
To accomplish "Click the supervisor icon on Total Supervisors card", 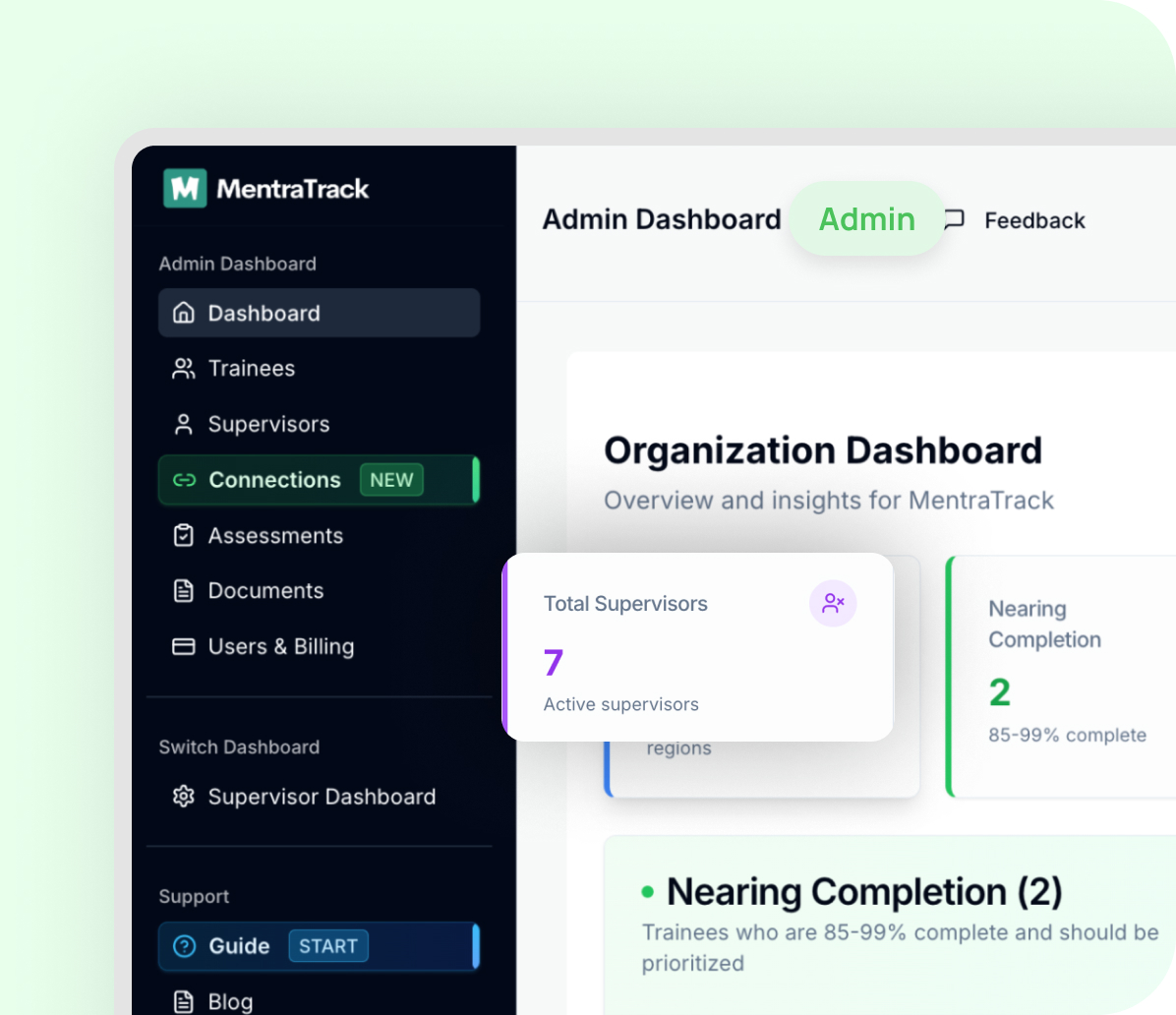I will pos(833,603).
